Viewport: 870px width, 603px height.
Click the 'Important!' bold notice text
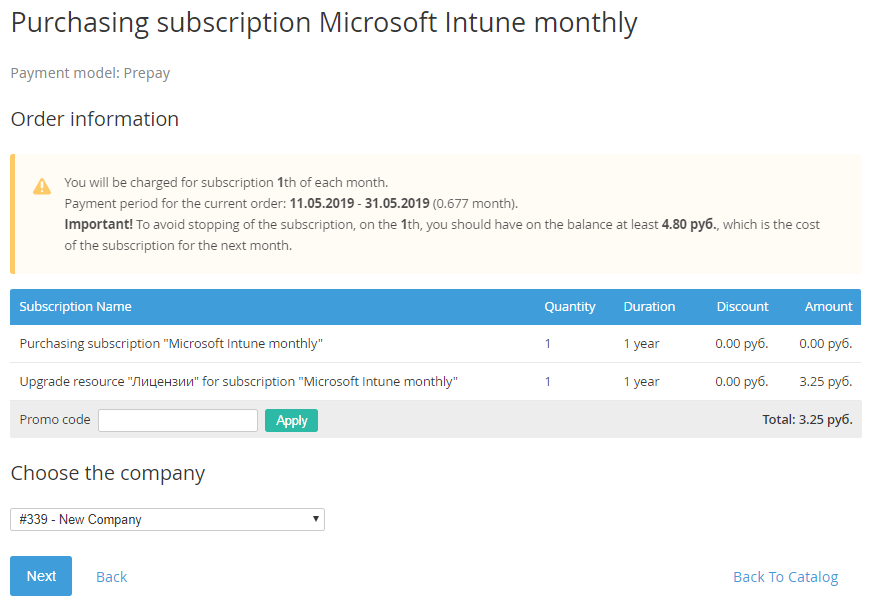(x=99, y=225)
